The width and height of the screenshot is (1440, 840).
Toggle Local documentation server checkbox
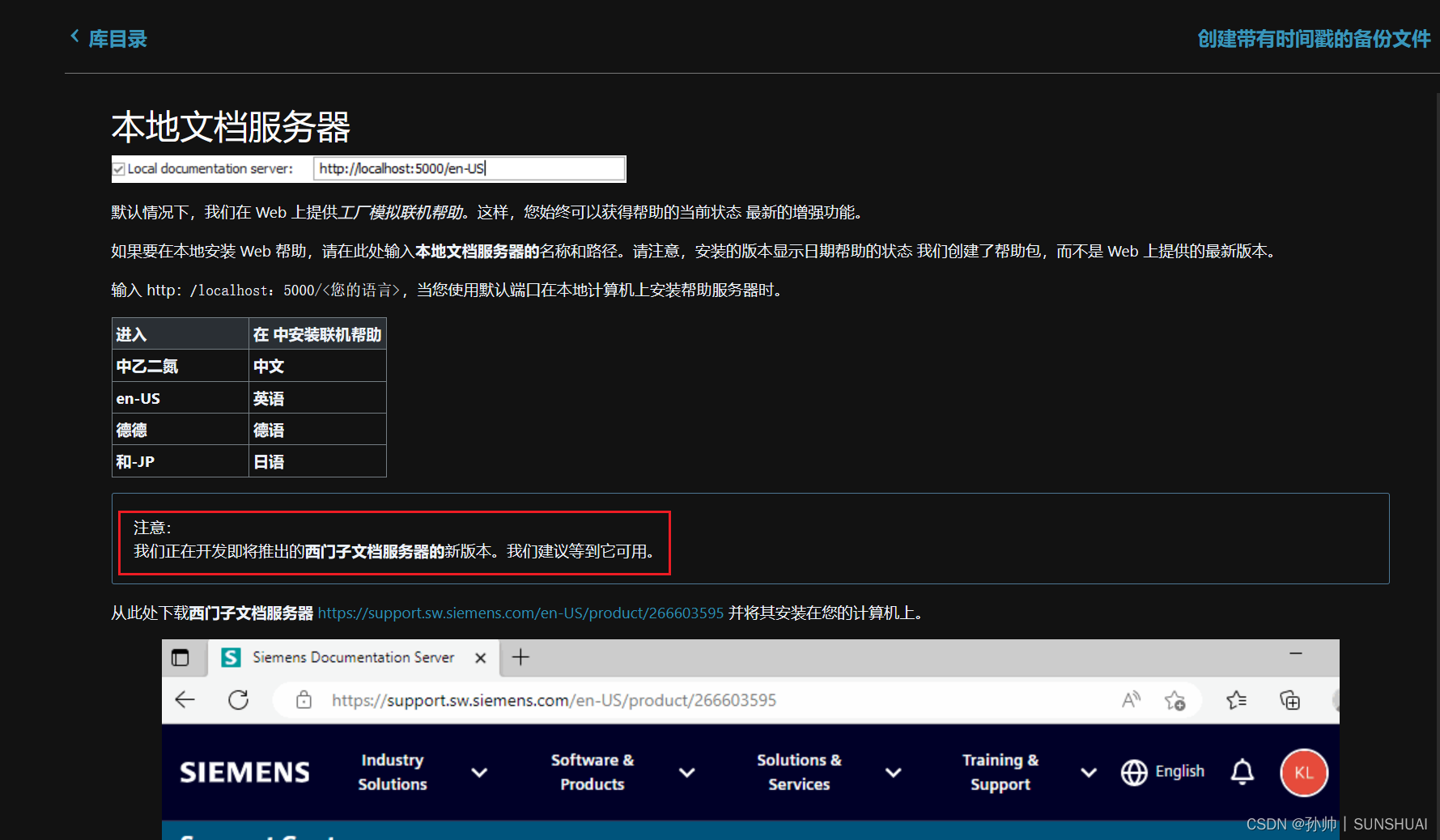[x=118, y=169]
